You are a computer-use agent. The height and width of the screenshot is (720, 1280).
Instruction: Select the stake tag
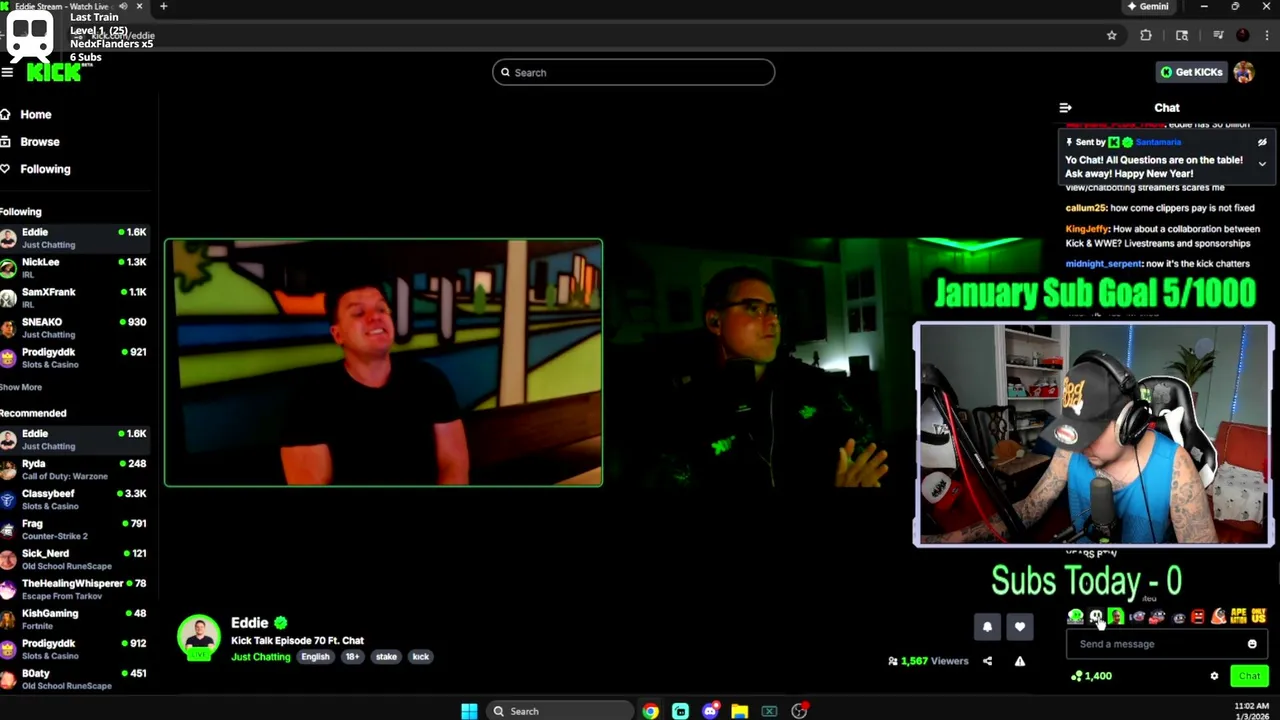[x=386, y=657]
